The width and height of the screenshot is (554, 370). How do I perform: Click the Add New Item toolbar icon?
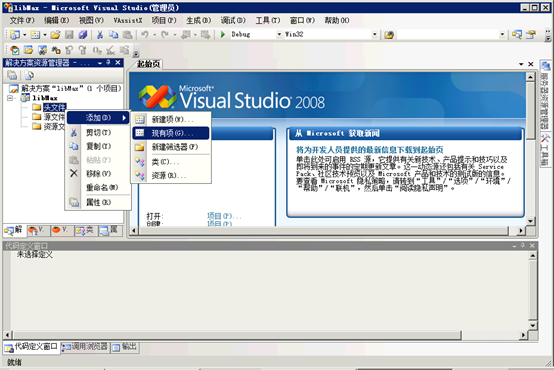point(35,34)
